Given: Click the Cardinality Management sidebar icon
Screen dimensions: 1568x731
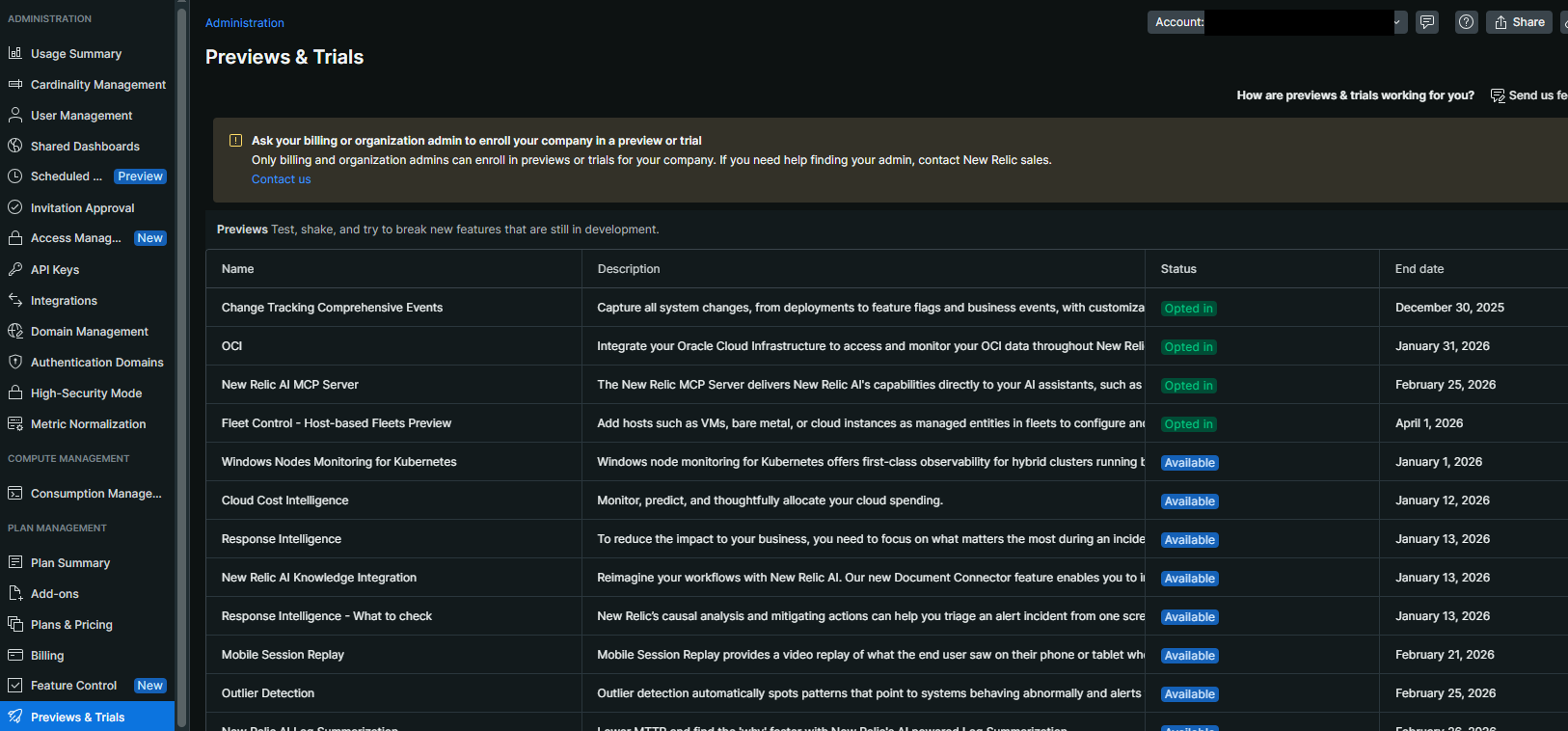Looking at the screenshot, I should (x=15, y=84).
